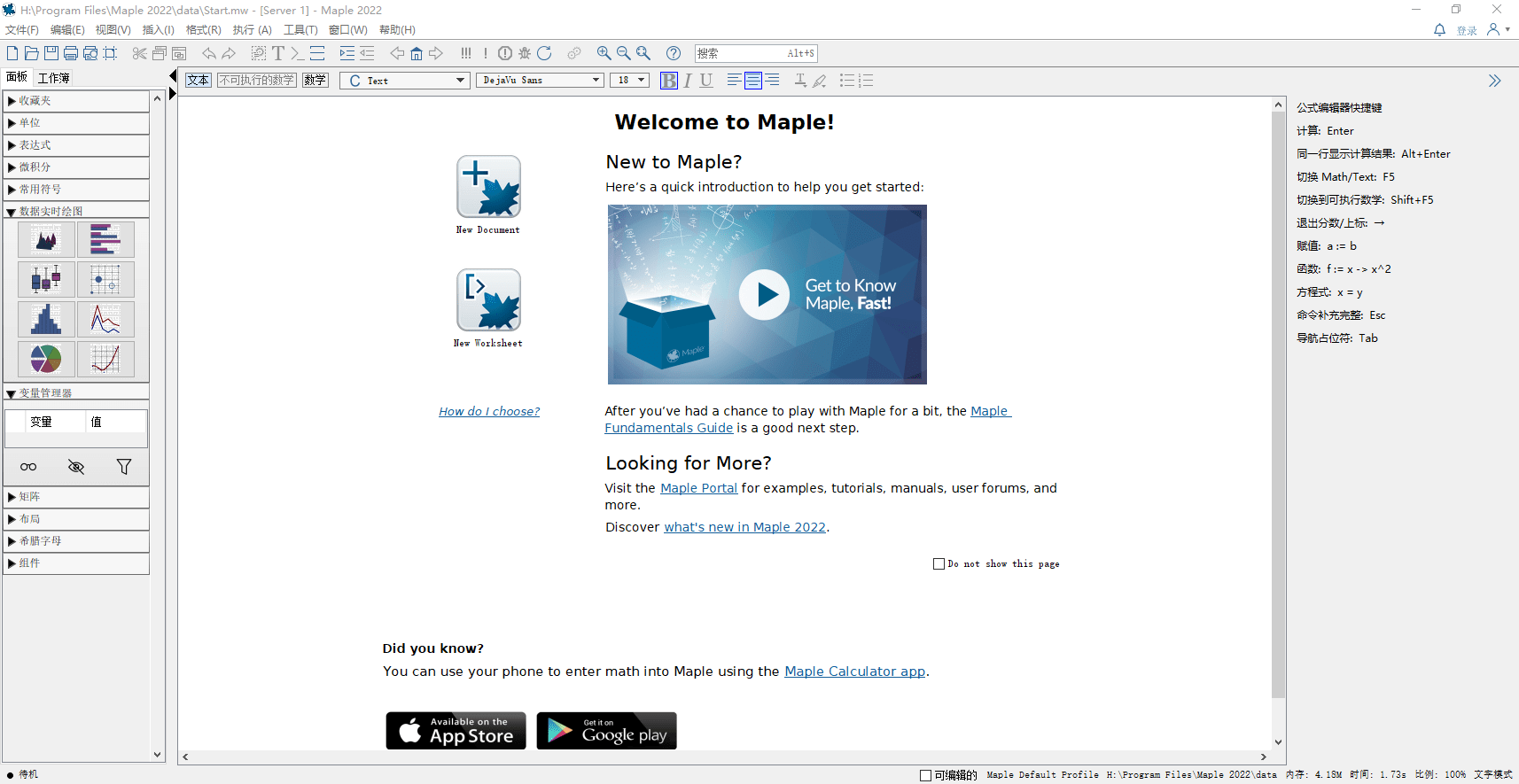Click the zoom in magnifier icon
Image resolution: width=1519 pixels, height=784 pixels.
tap(604, 53)
